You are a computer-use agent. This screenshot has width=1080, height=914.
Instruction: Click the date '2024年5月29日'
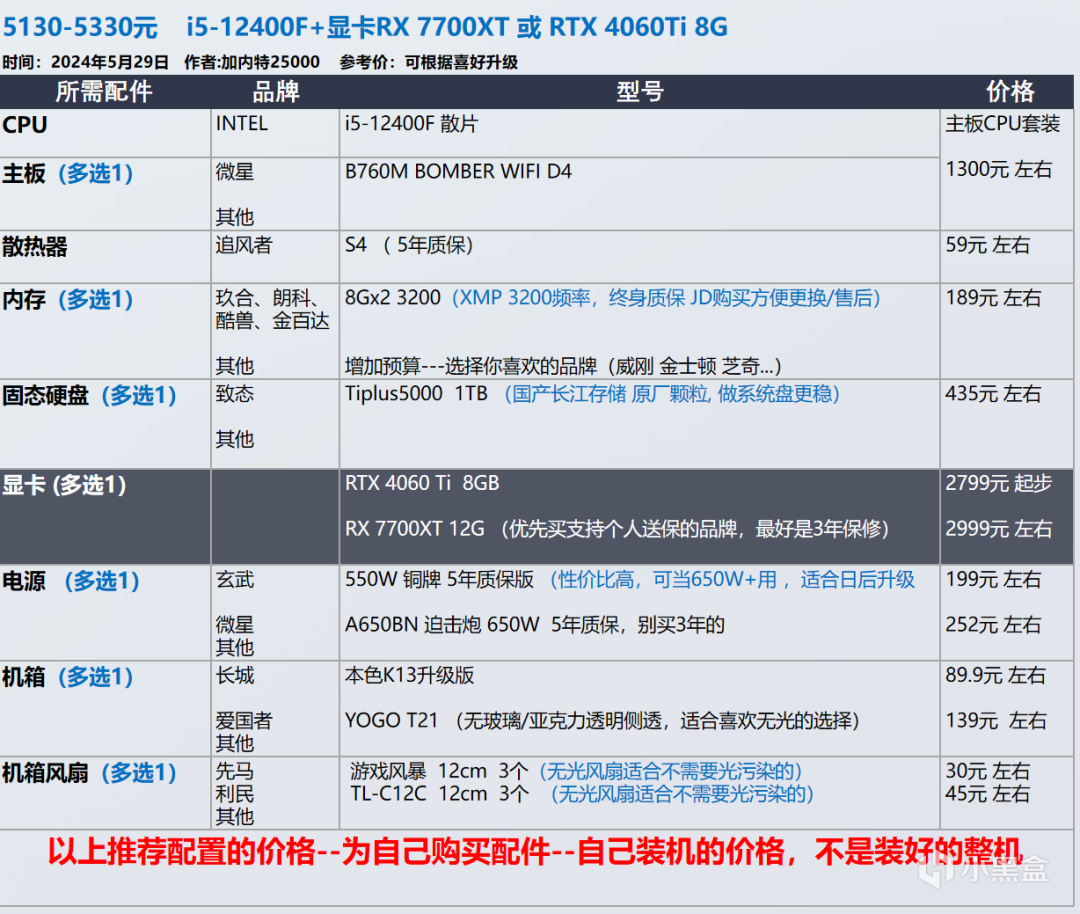(110, 62)
